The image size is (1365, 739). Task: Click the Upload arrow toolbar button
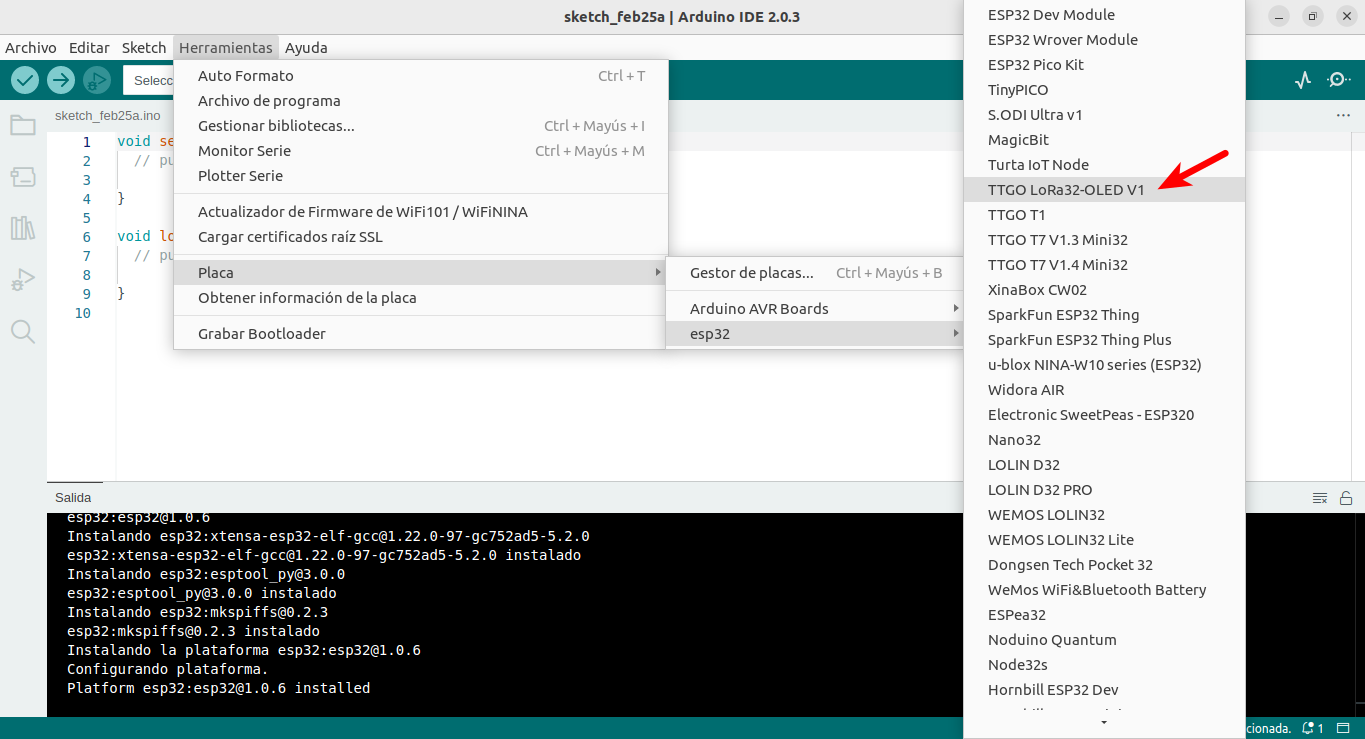(61, 80)
